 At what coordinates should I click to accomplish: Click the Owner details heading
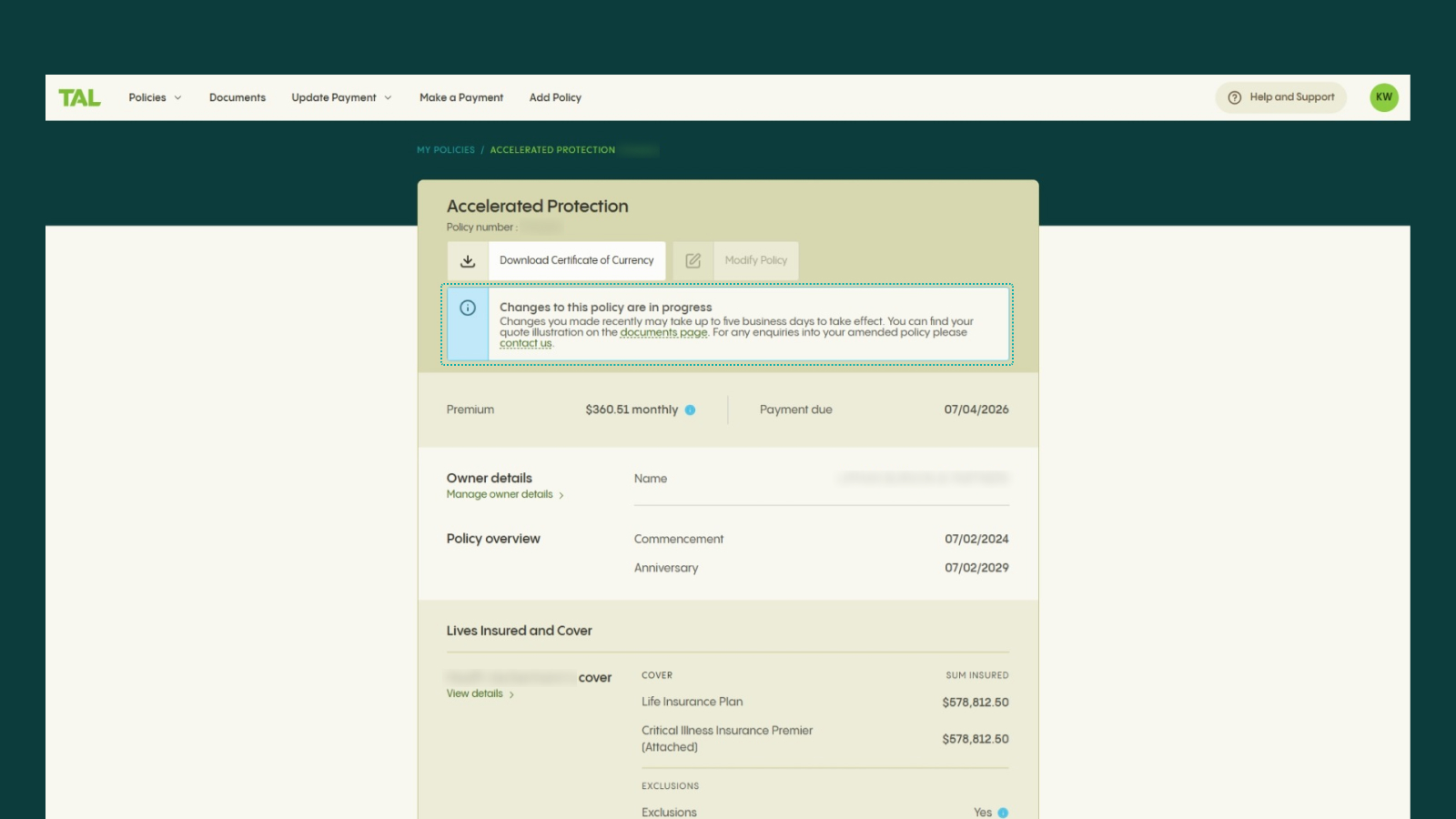(x=489, y=478)
